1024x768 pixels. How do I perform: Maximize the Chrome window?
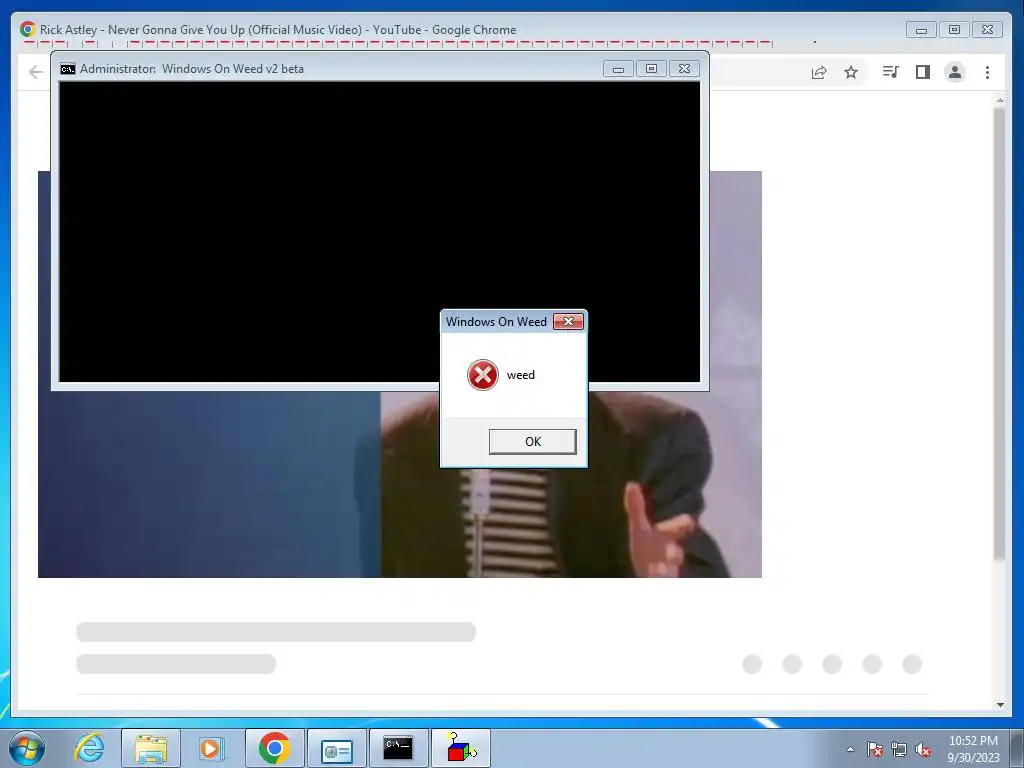[x=954, y=29]
